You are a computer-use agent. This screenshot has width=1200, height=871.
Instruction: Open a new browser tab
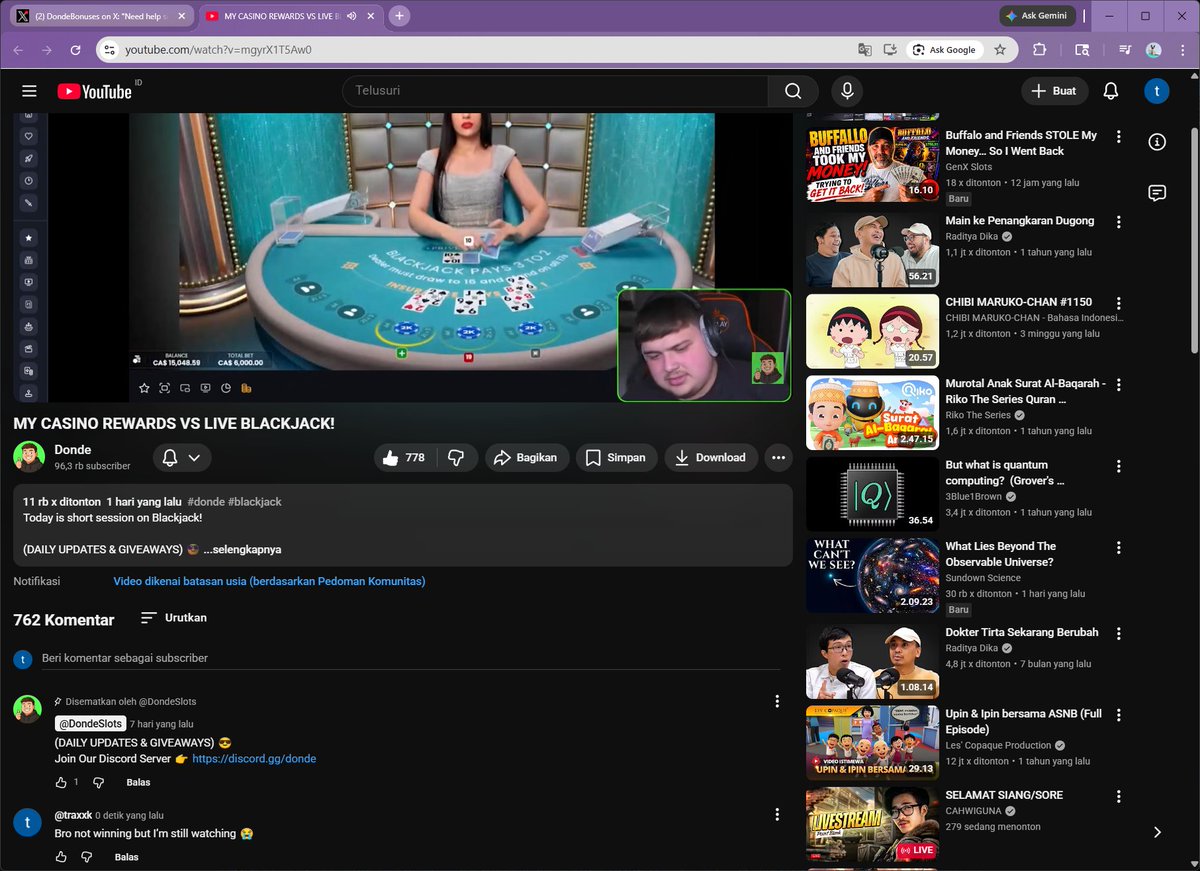[x=399, y=16]
